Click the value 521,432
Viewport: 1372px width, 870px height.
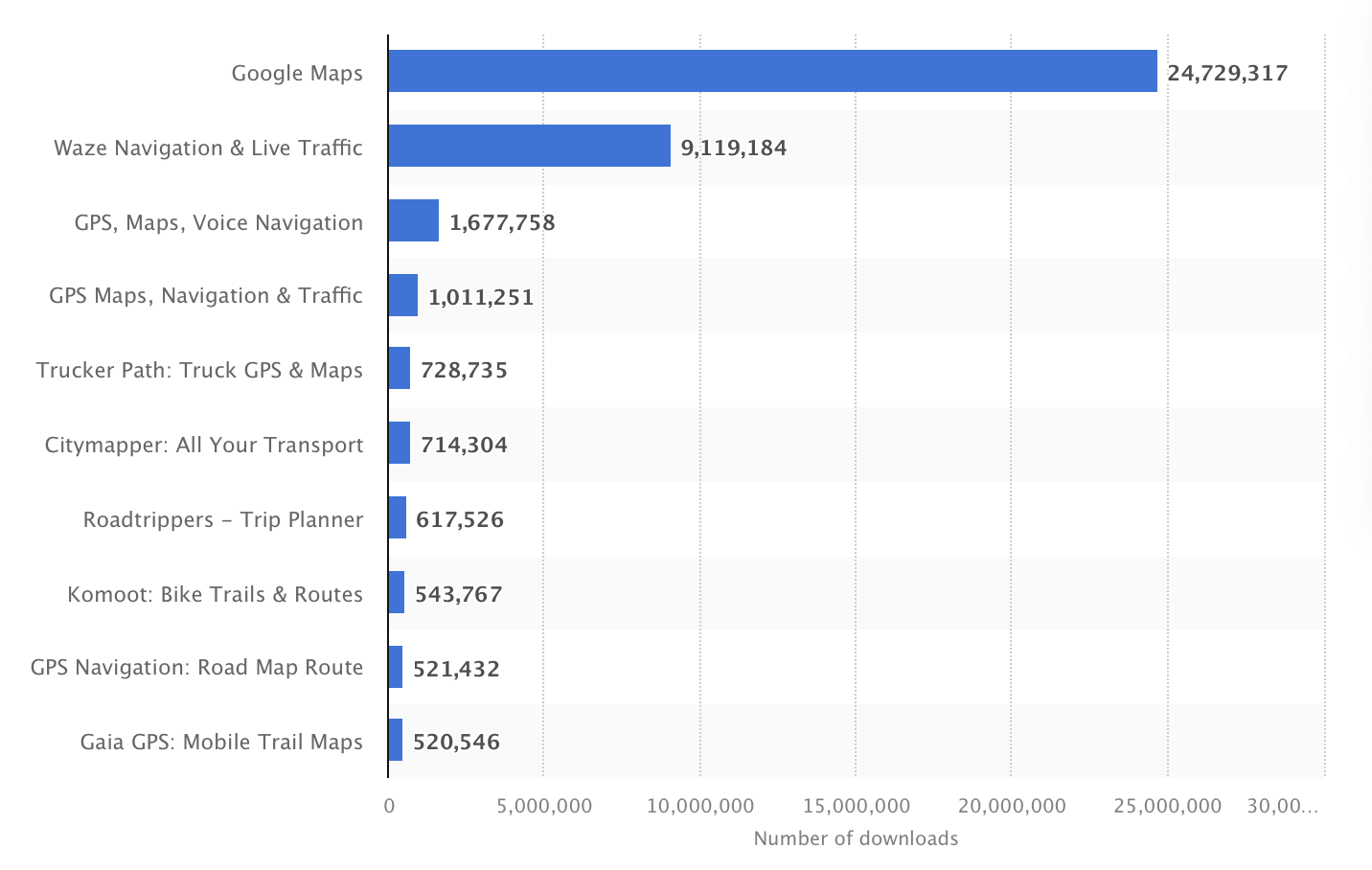456,669
